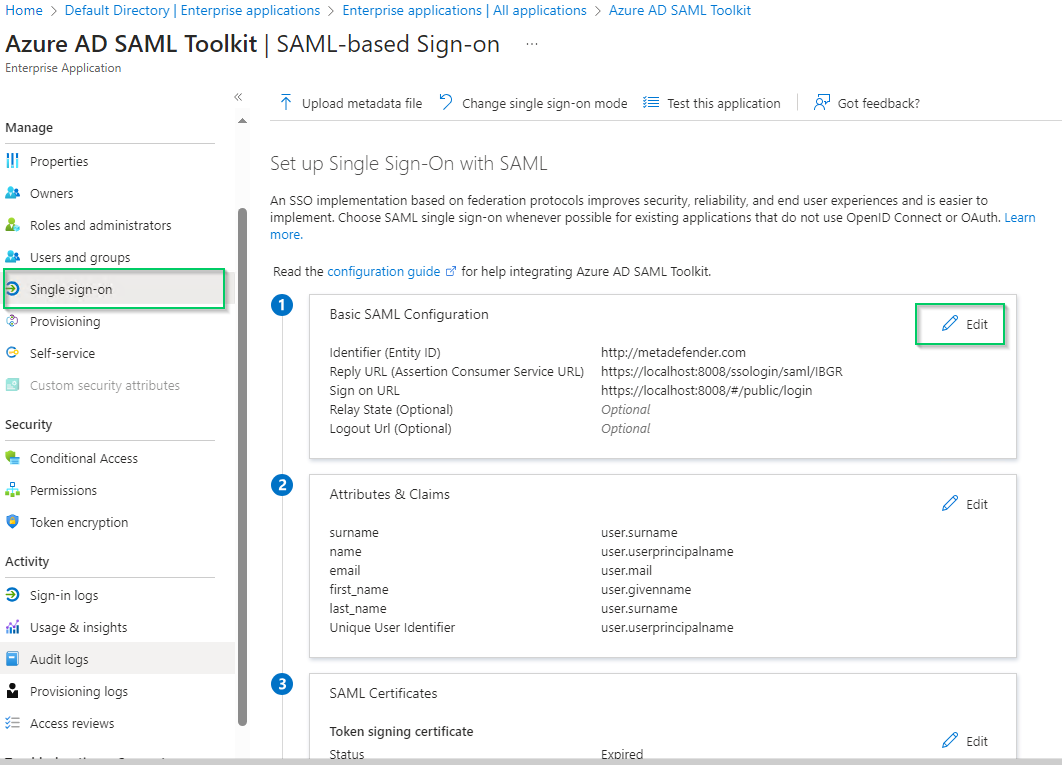Click the pencil icon for SAML Certificates
Viewport: 1062px width, 765px height.
tap(950, 740)
